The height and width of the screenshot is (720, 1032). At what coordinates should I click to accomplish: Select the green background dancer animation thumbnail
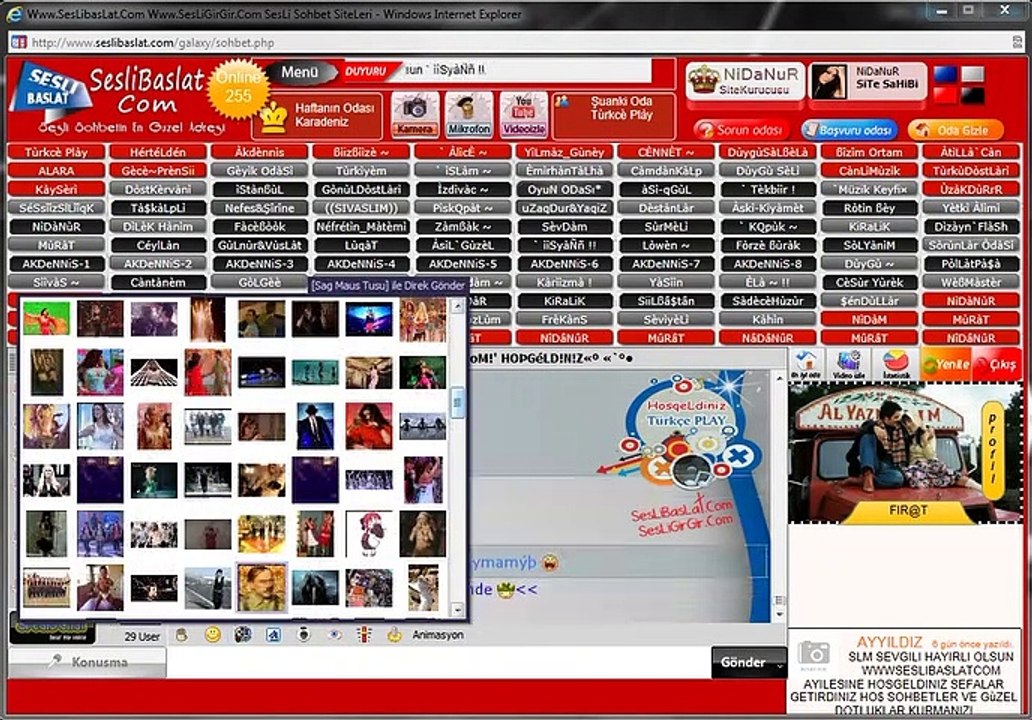pos(47,319)
